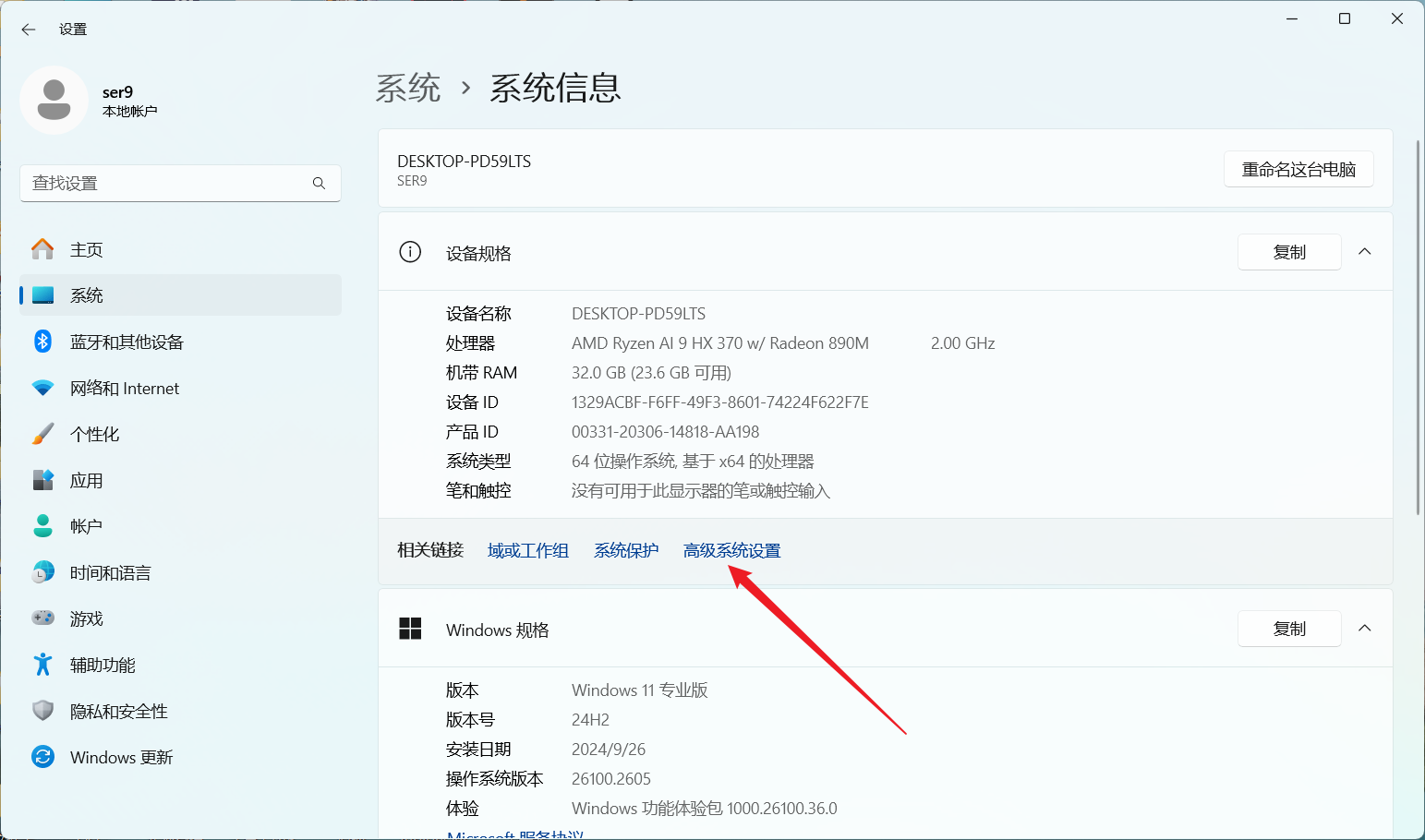Click the 设备 ID value 1329ACBF-F6FF-49F3-8601-74224F622F7E

point(720,402)
